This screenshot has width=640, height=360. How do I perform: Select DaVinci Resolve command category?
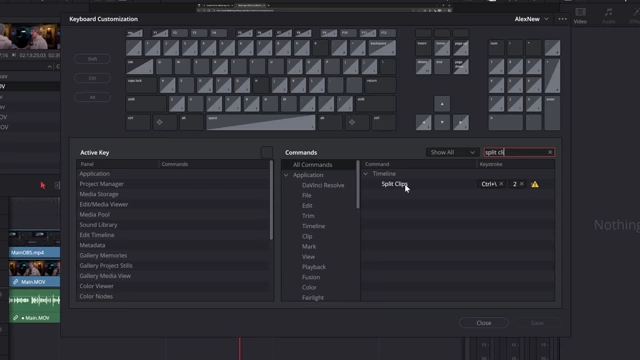click(323, 185)
